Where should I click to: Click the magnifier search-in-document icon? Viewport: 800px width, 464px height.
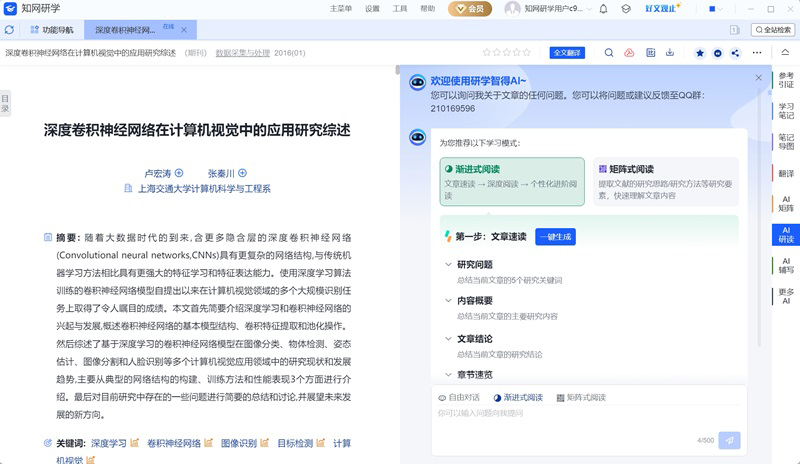click(609, 53)
